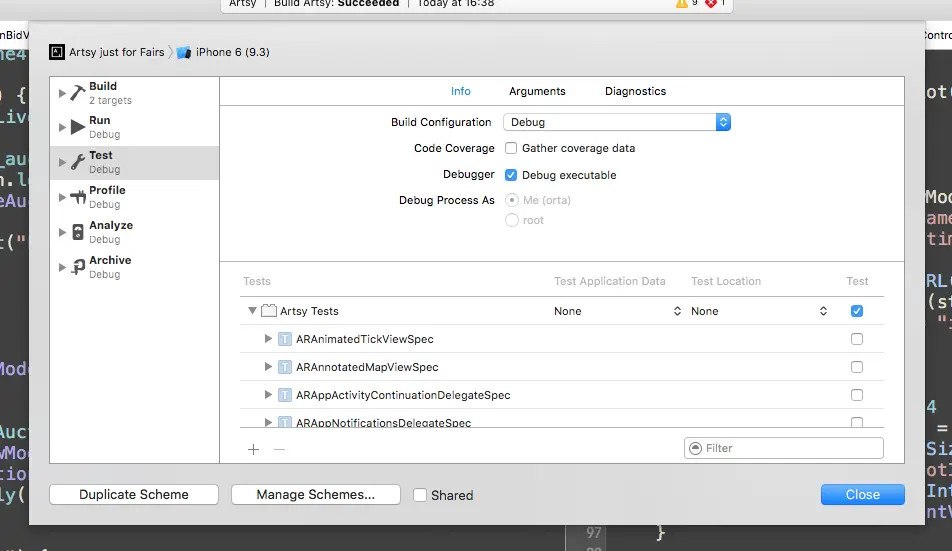This screenshot has height=551, width=952.
Task: Select the Me (orta) radio button
Action: 512,200
